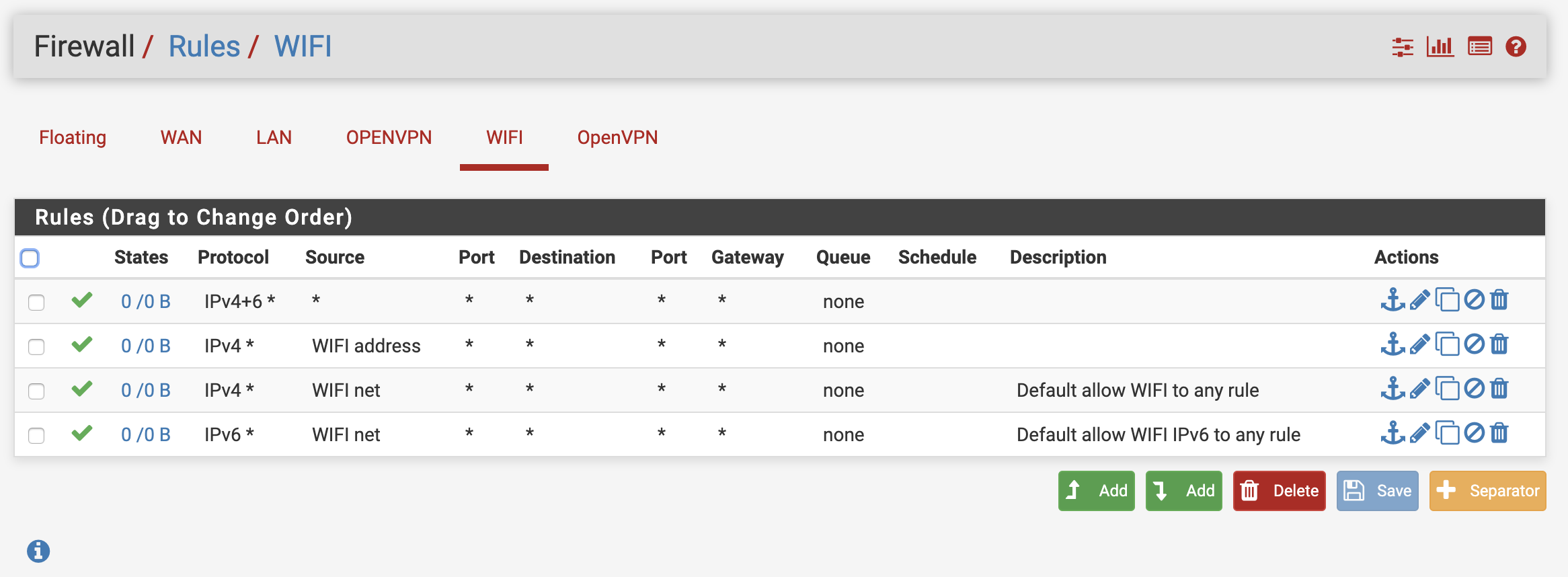Delete the IPv4+6 rule using trash icon

coord(1499,300)
